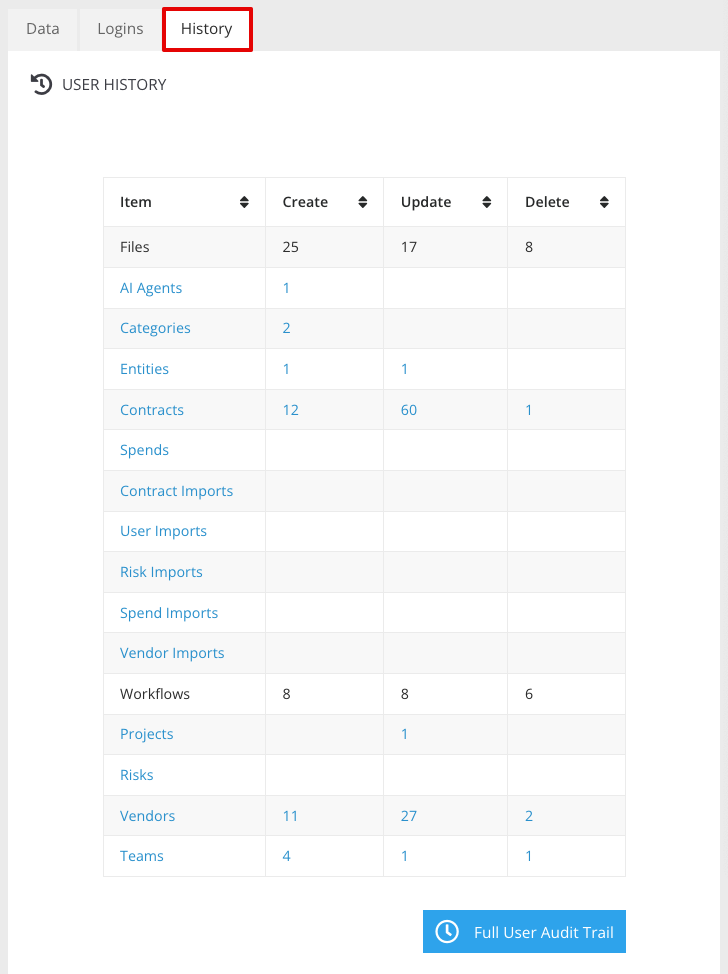This screenshot has width=728, height=974.
Task: Open the Vendors item link
Action: (x=147, y=815)
